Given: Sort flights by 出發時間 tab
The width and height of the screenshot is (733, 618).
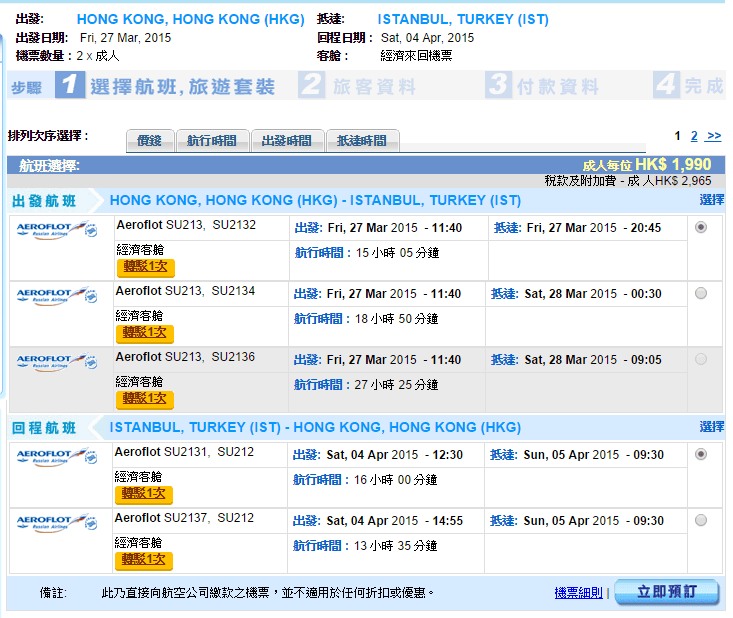Looking at the screenshot, I should click(286, 141).
